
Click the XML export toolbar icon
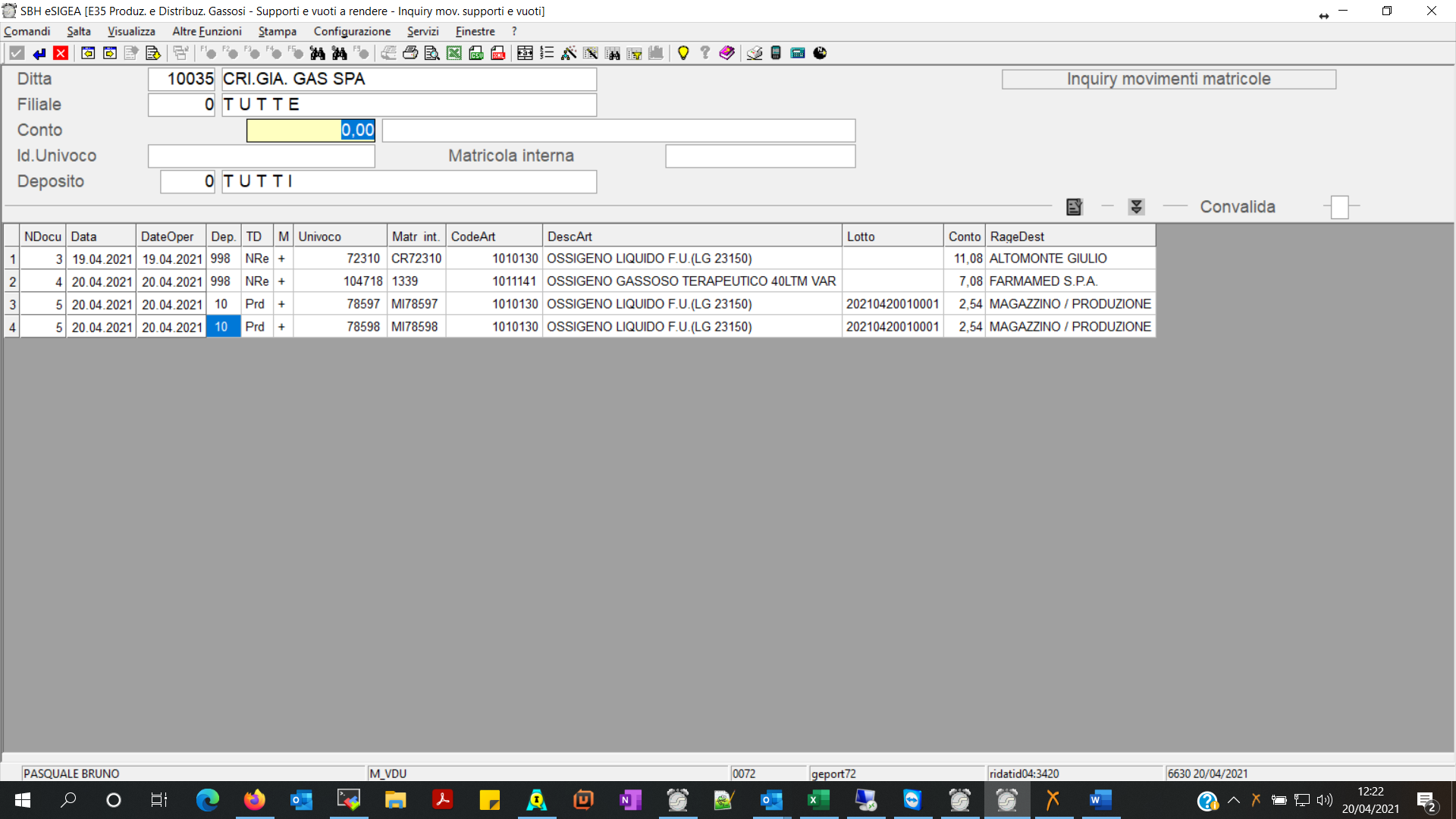point(498,53)
